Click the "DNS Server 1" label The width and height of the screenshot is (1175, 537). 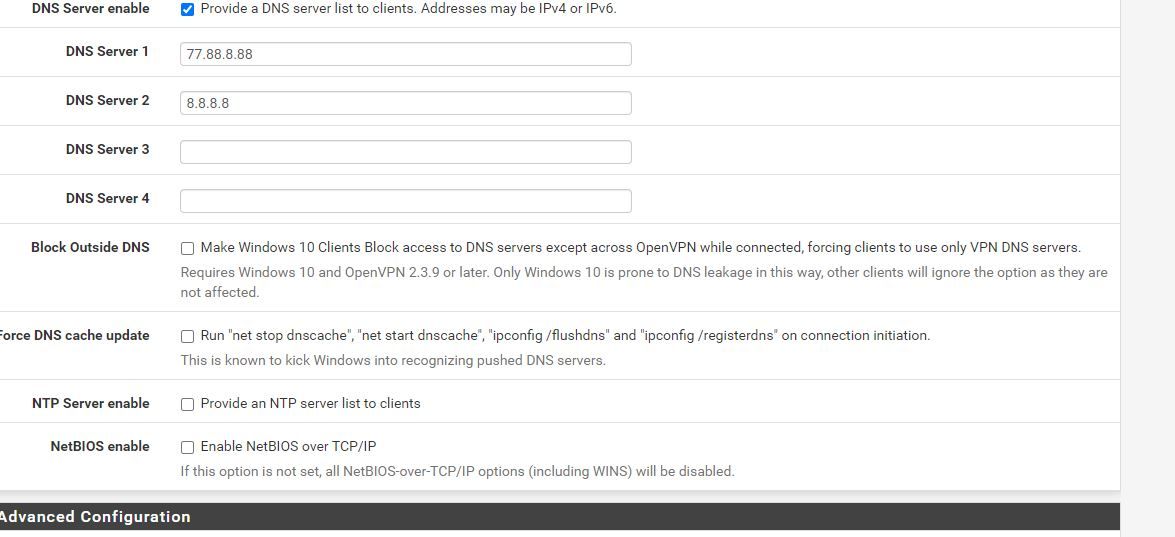point(107,51)
